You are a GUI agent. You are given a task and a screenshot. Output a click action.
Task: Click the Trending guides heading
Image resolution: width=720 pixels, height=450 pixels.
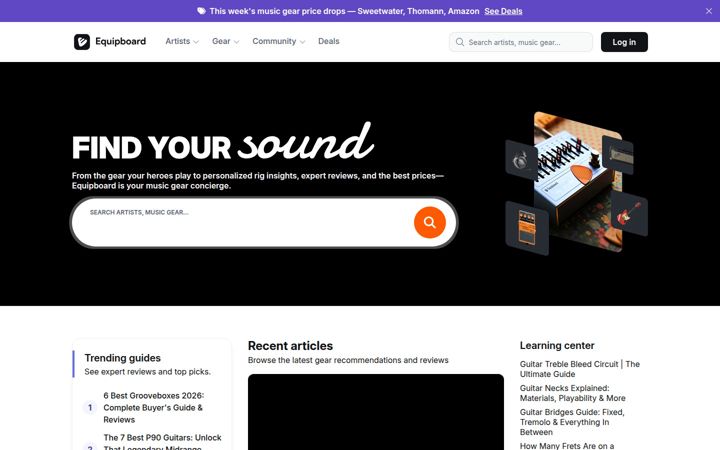123,358
